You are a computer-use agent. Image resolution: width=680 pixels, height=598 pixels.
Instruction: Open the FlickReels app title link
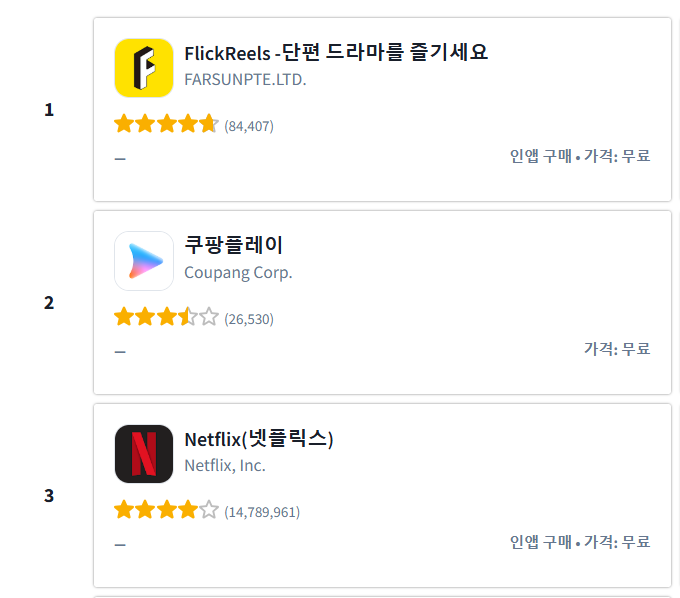[336, 53]
